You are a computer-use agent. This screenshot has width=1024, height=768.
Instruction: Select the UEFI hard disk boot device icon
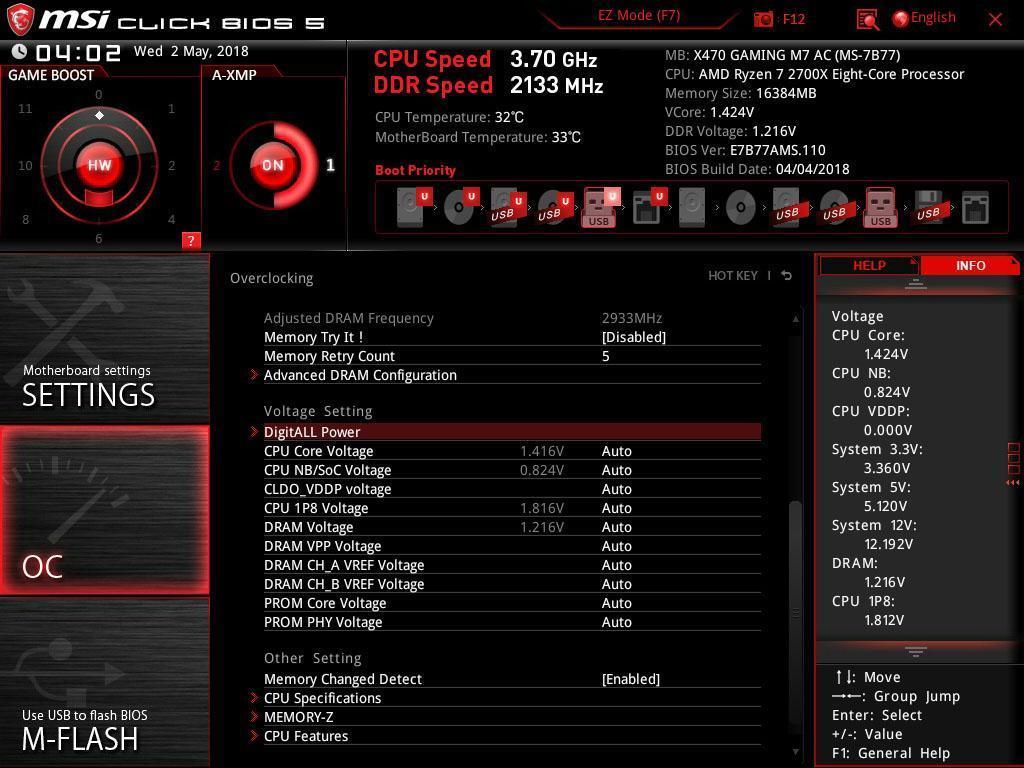pos(413,207)
